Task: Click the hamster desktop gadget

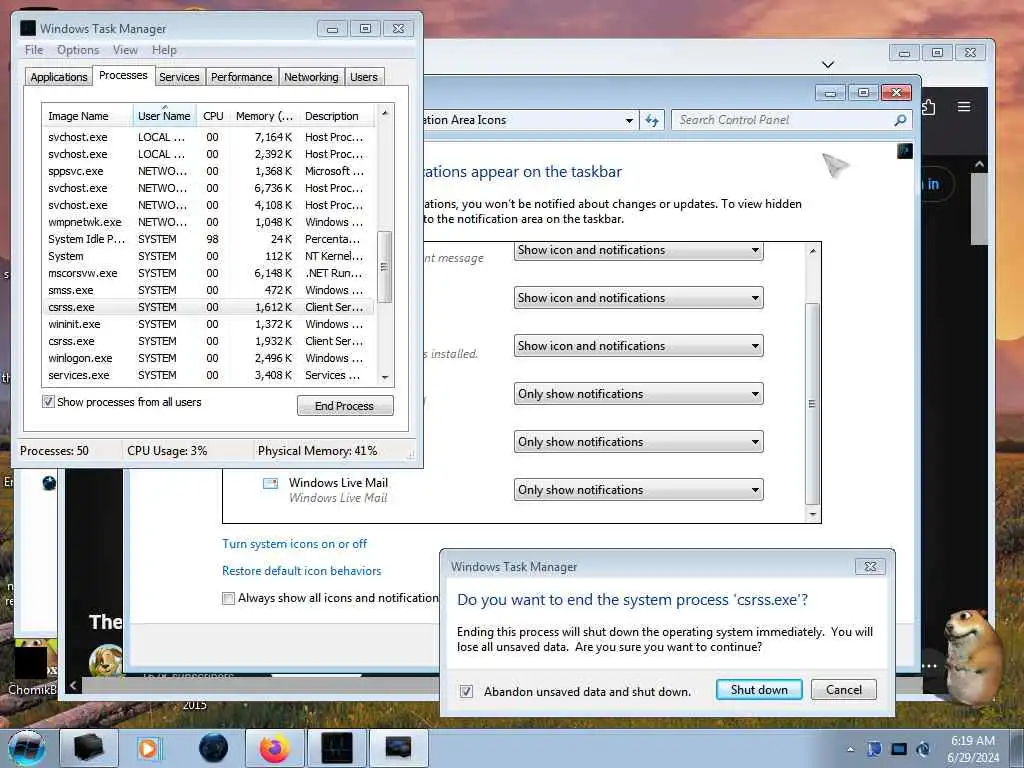Action: [x=972, y=656]
